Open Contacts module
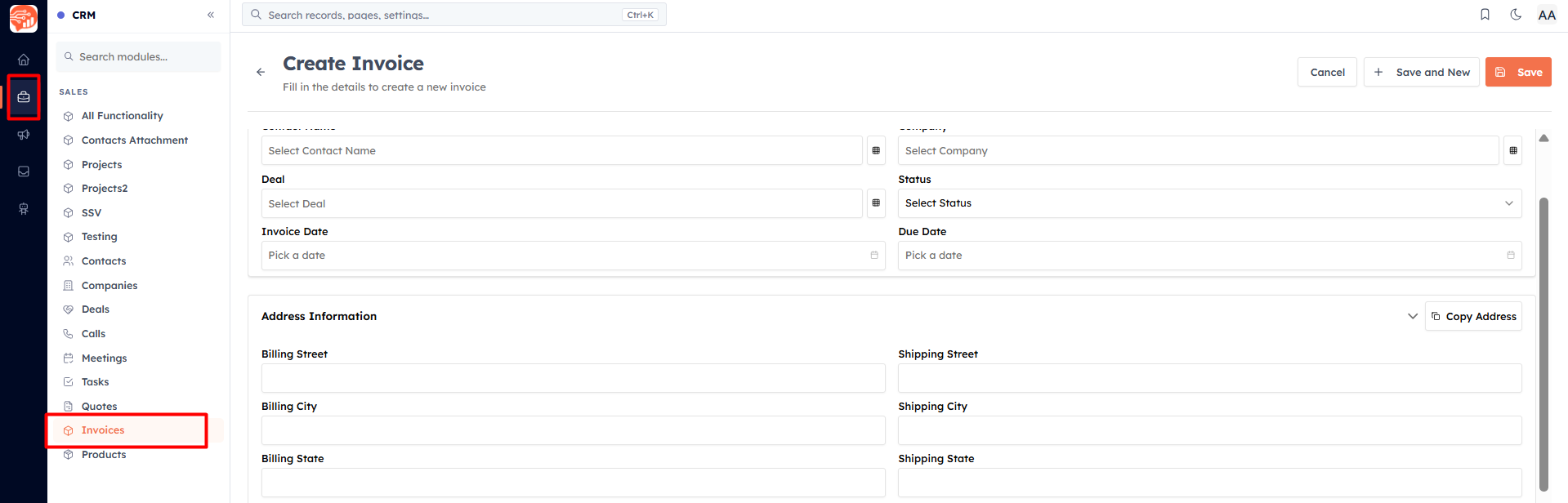This screenshot has width=1568, height=503. [x=104, y=261]
